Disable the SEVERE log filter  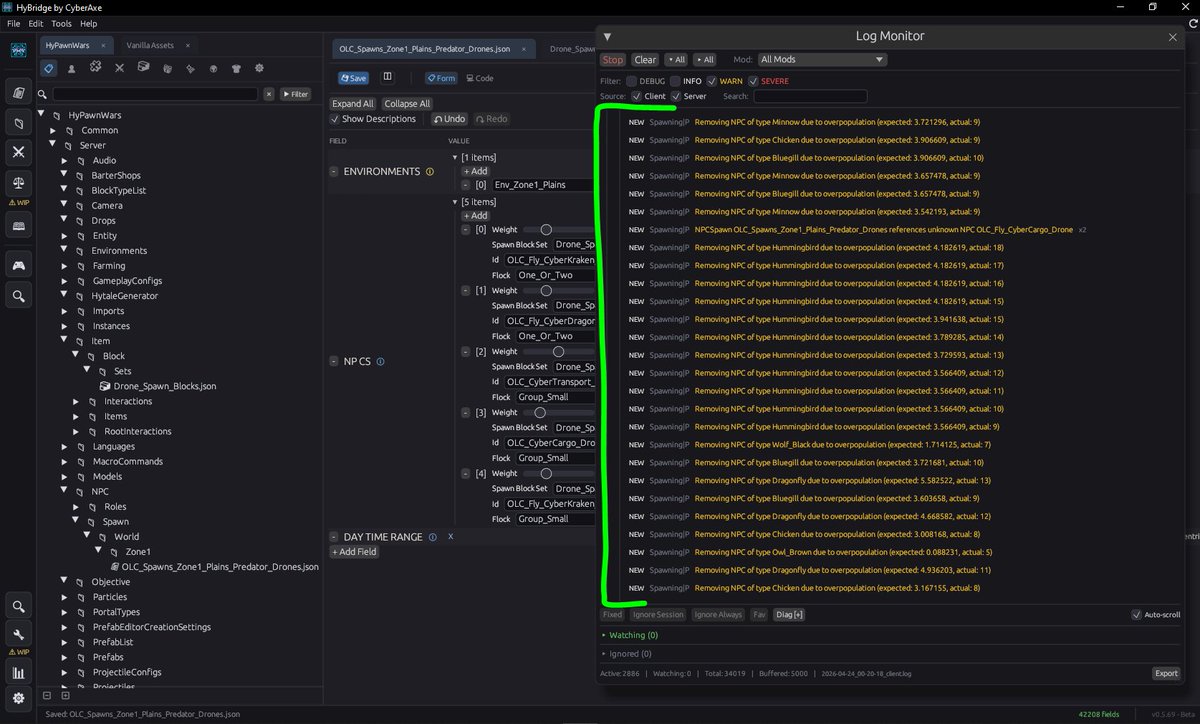(753, 81)
